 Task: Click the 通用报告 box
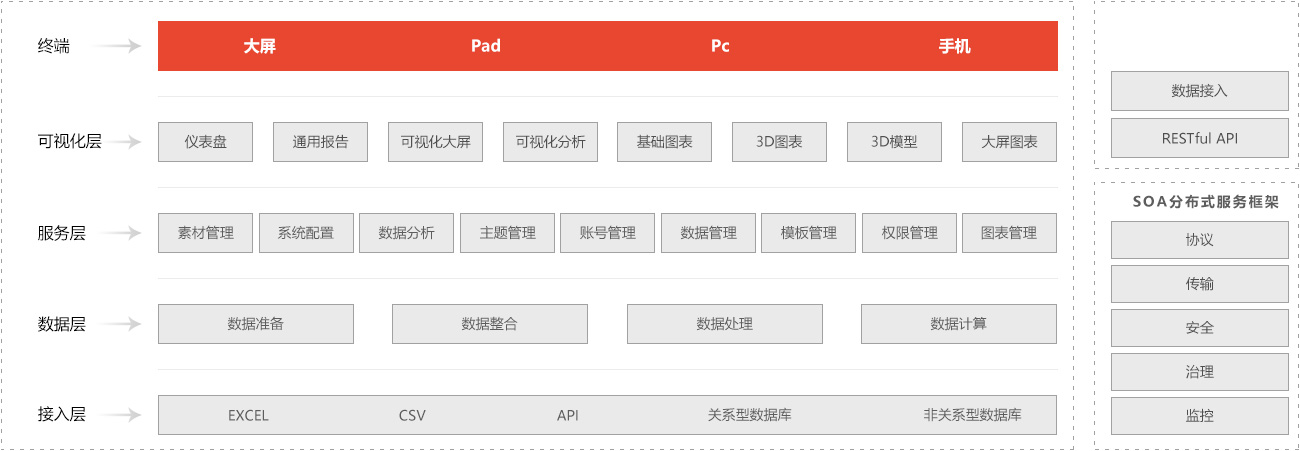coord(320,142)
